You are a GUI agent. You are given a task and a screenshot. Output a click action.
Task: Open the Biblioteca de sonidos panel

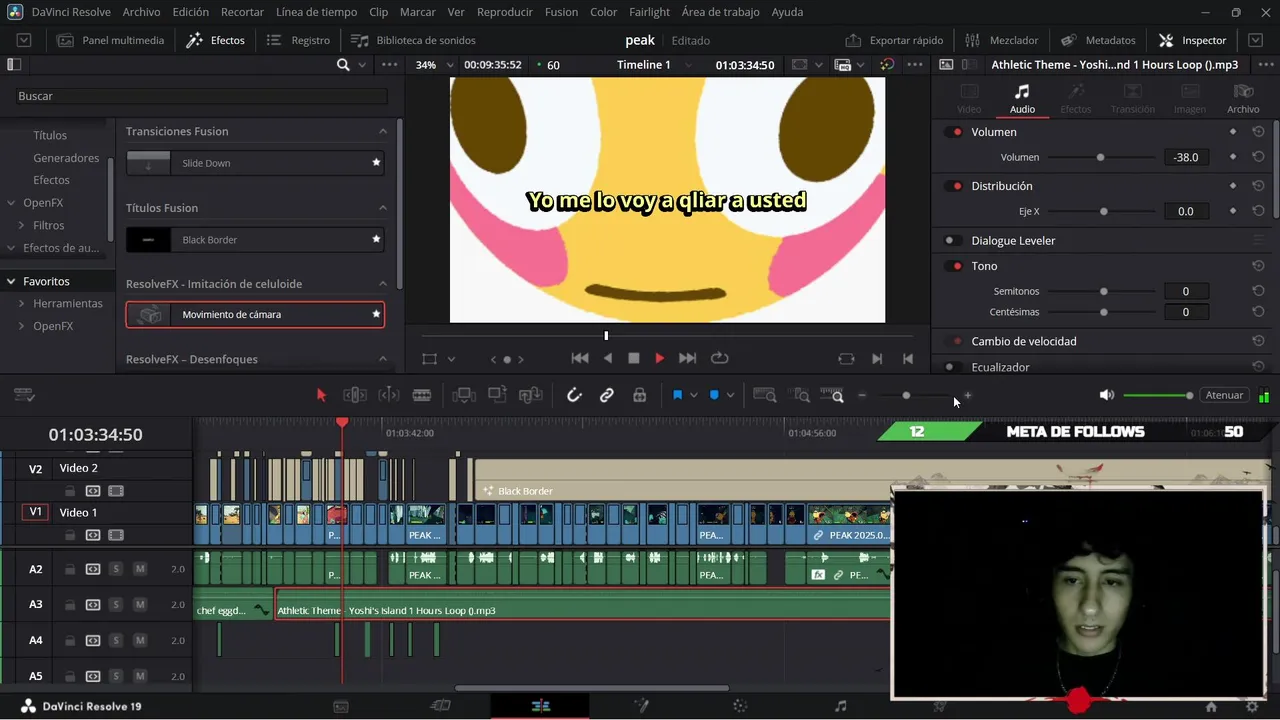click(x=413, y=40)
